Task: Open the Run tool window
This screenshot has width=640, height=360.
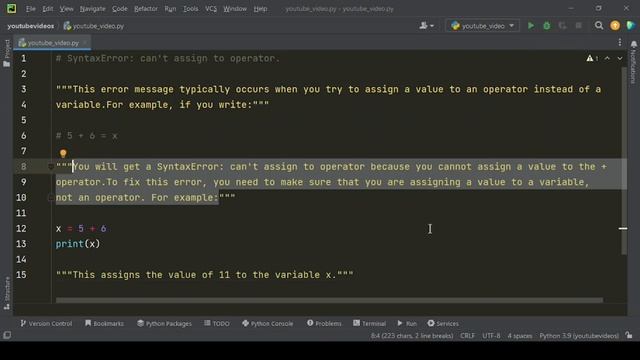Action: pos(407,323)
